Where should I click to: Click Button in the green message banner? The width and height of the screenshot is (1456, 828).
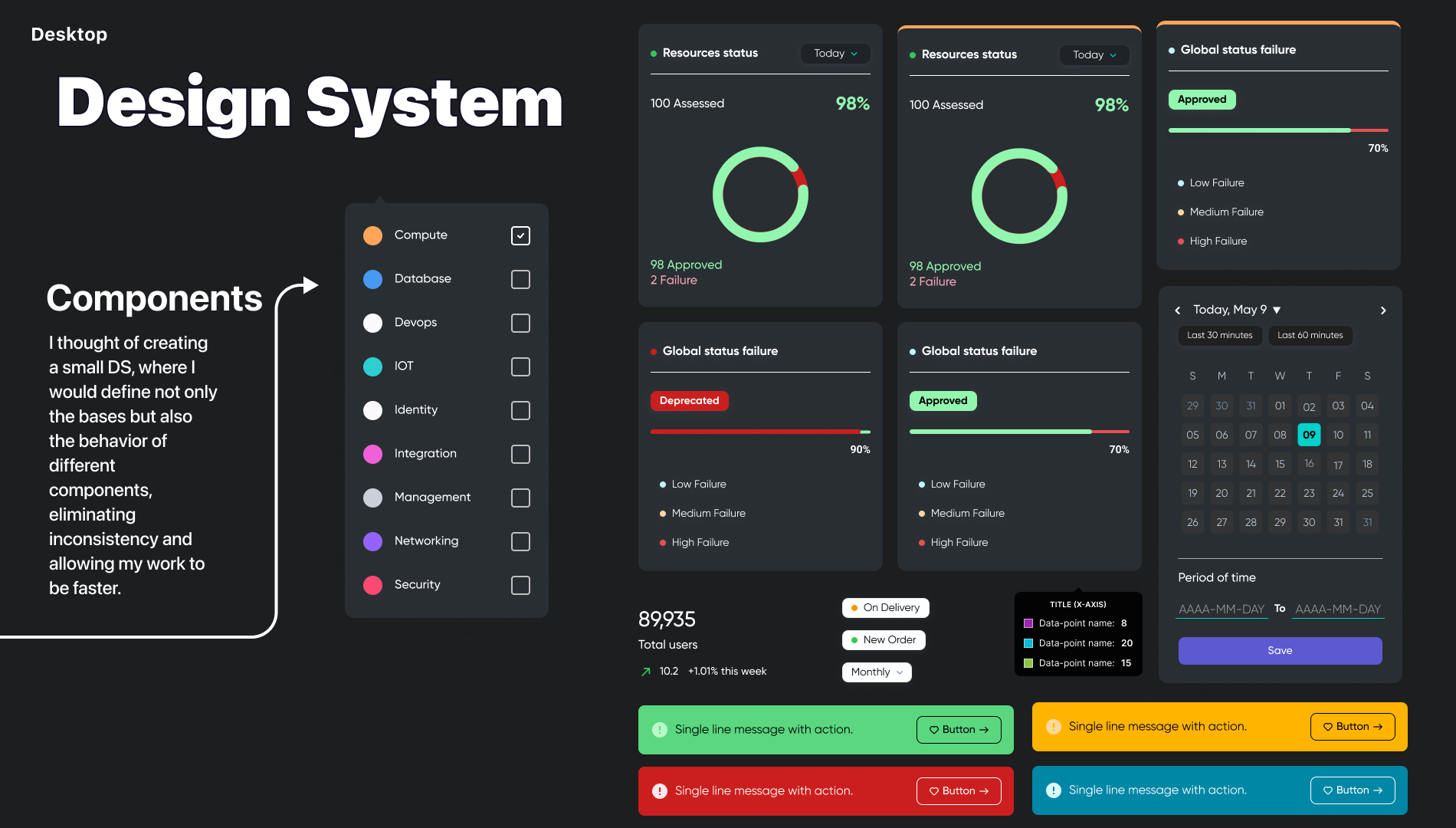tap(959, 729)
